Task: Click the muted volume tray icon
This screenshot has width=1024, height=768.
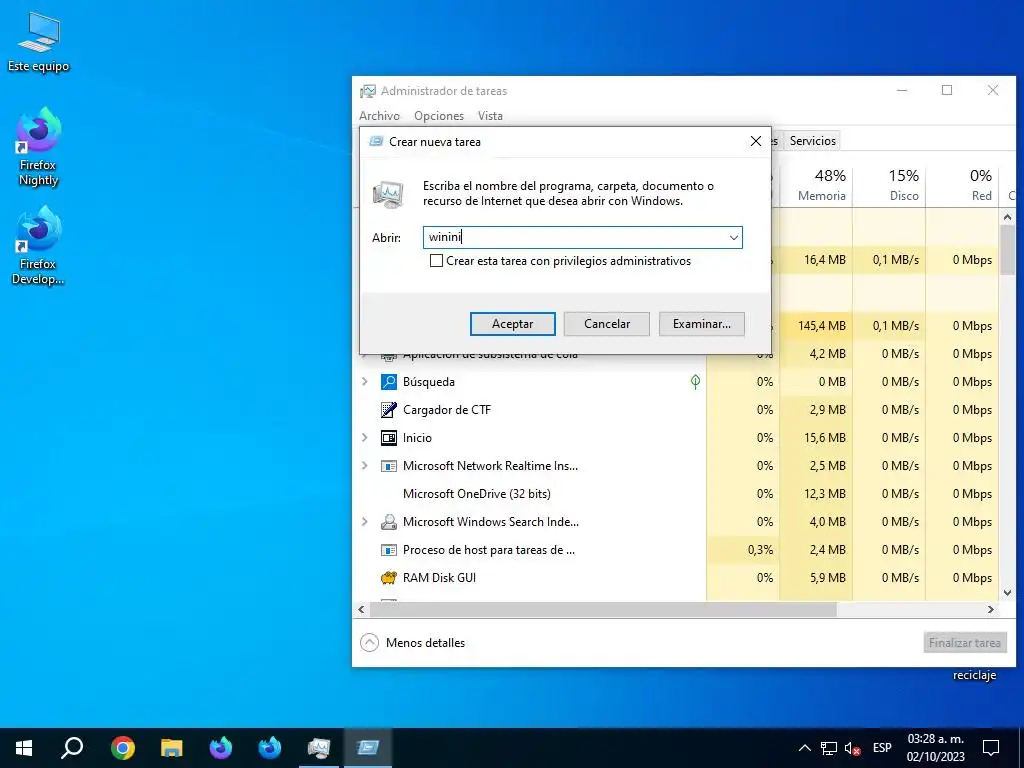Action: coord(852,748)
